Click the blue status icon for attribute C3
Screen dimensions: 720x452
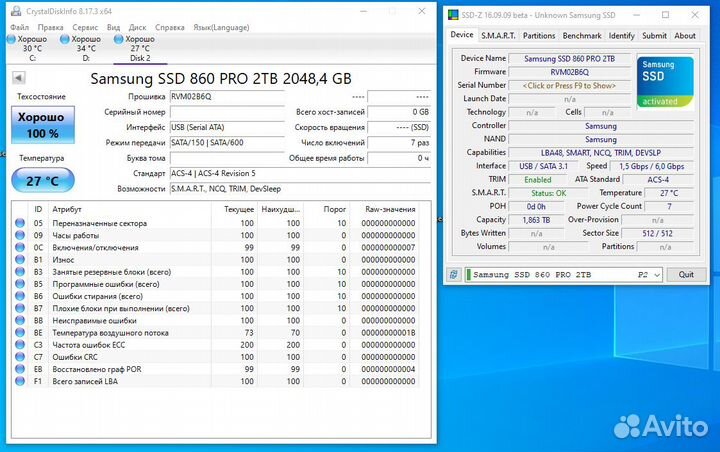[20, 345]
